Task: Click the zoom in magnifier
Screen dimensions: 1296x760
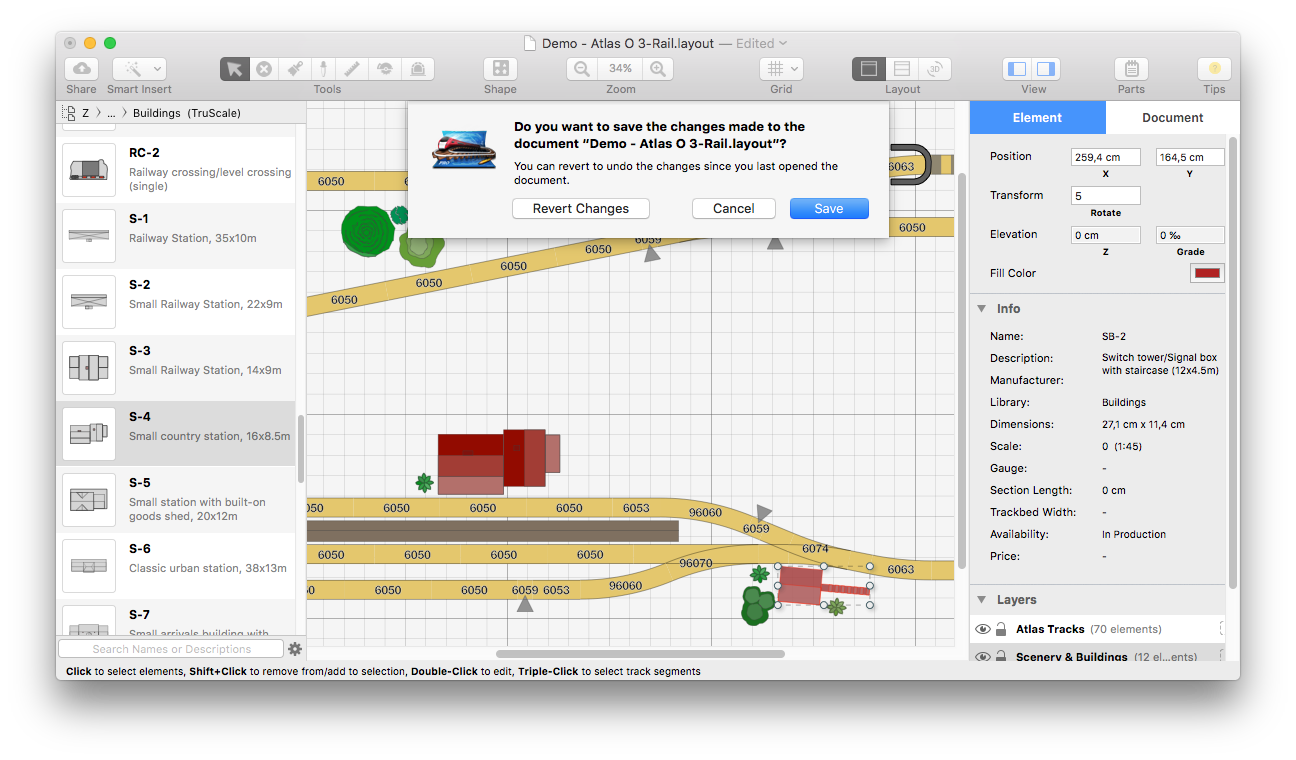Action: click(657, 69)
